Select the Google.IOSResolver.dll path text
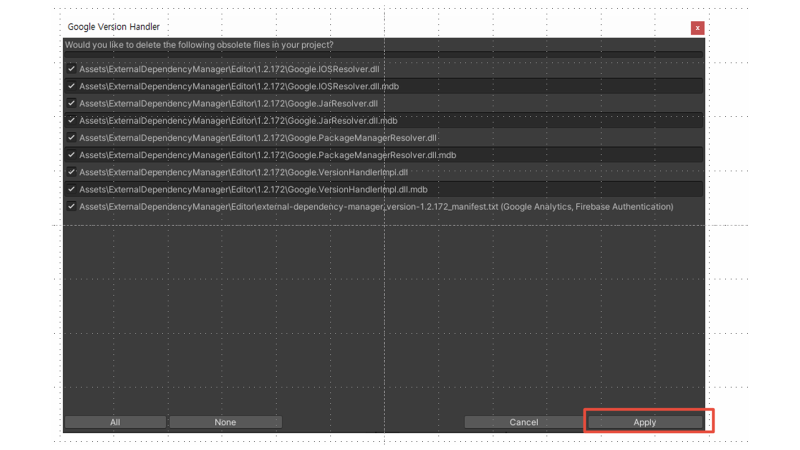 tap(229, 69)
